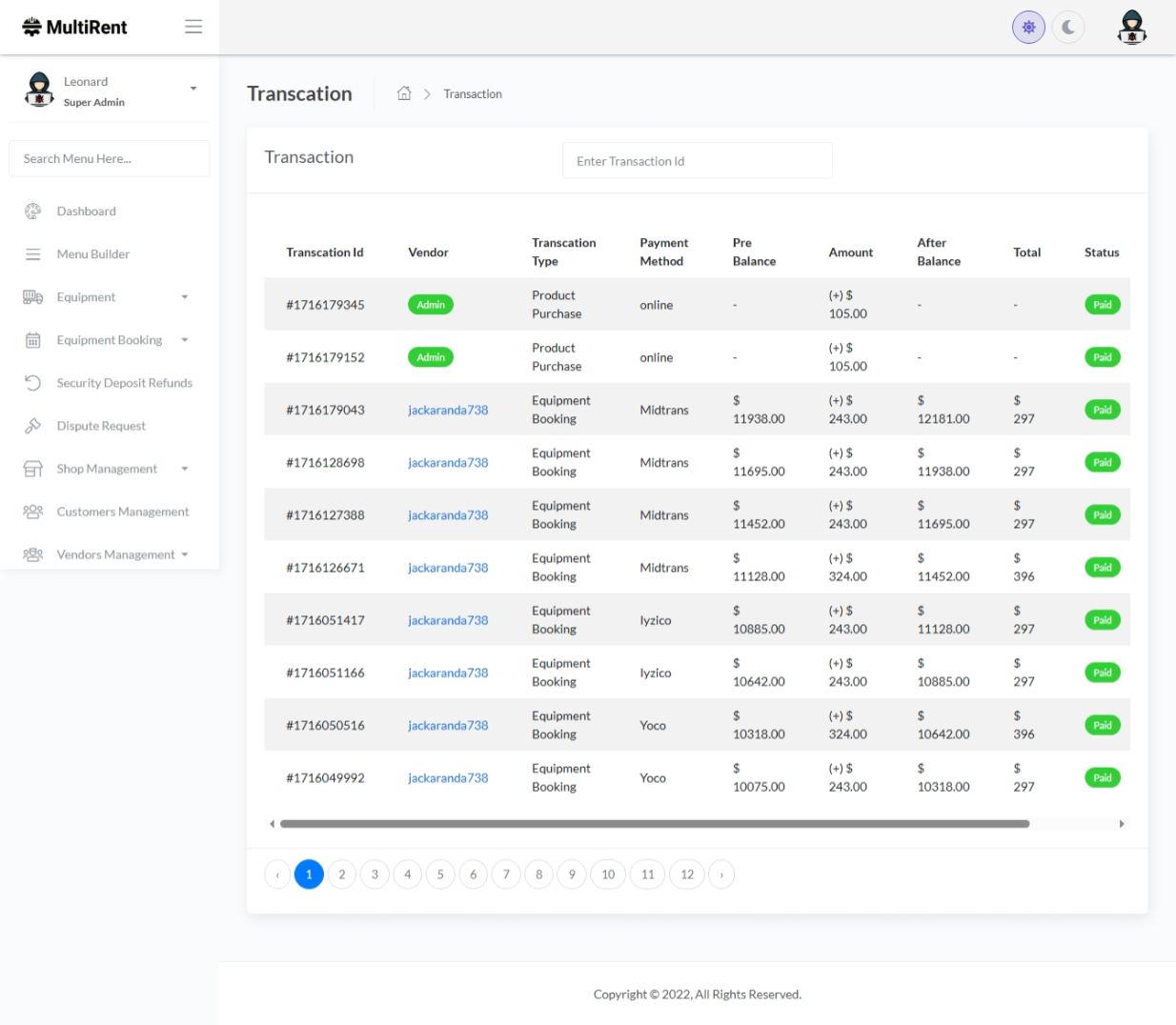Click the Dispute Request gavel icon

[33, 426]
